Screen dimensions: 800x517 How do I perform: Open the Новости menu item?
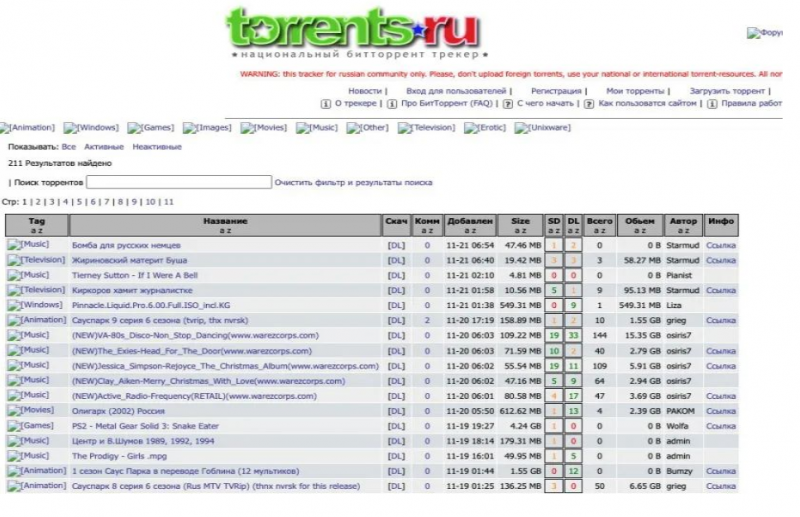tap(365, 91)
